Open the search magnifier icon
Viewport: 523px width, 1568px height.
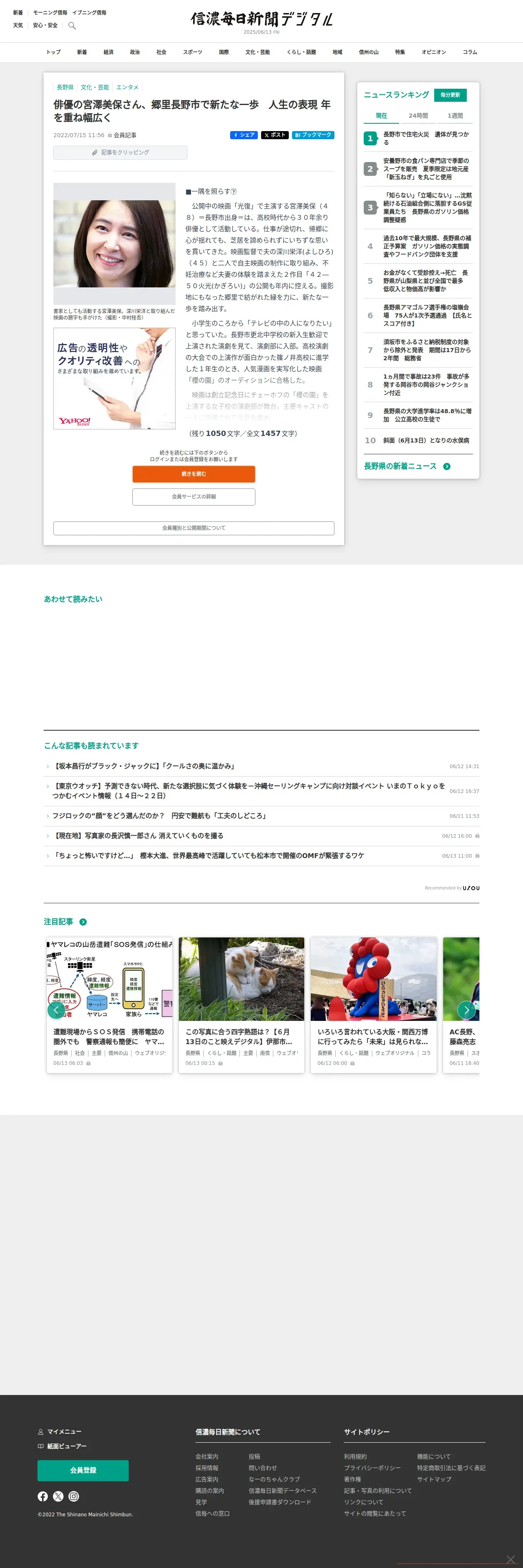72,26
